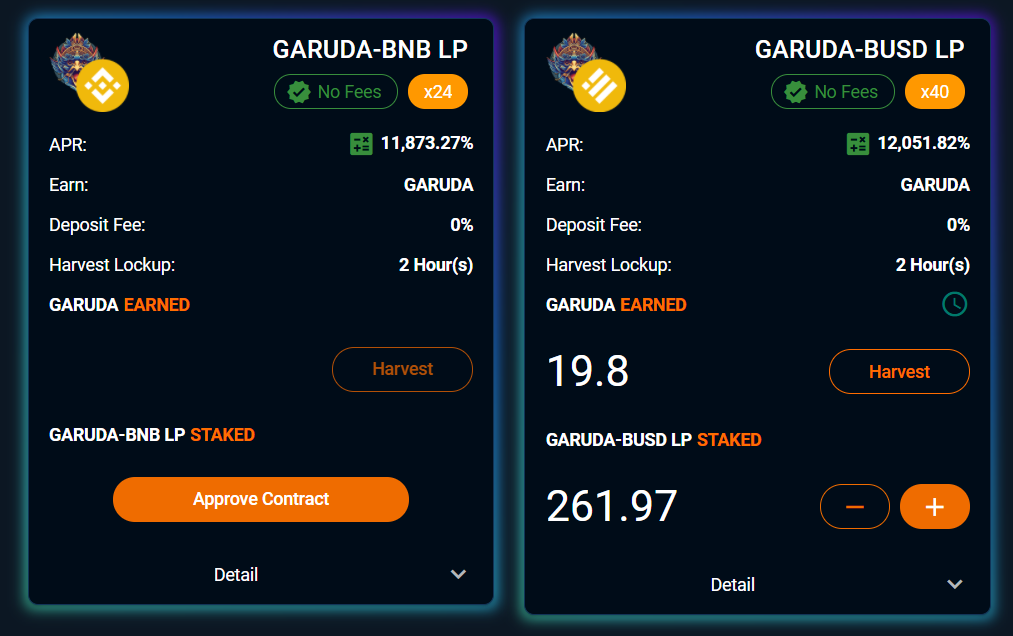The height and width of the screenshot is (636, 1013).
Task: Click 0% deposit fee on the BUSD card
Action: [958, 225]
